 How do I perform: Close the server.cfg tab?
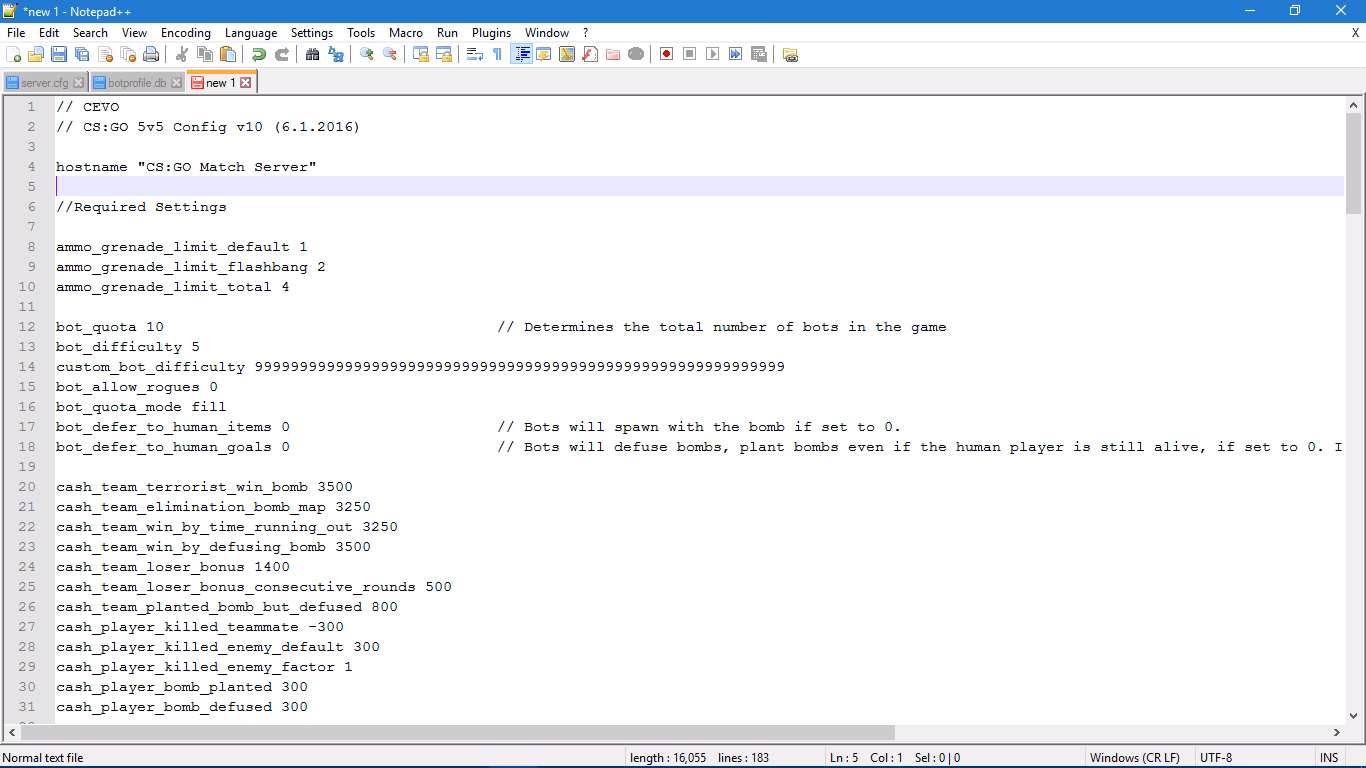(78, 83)
